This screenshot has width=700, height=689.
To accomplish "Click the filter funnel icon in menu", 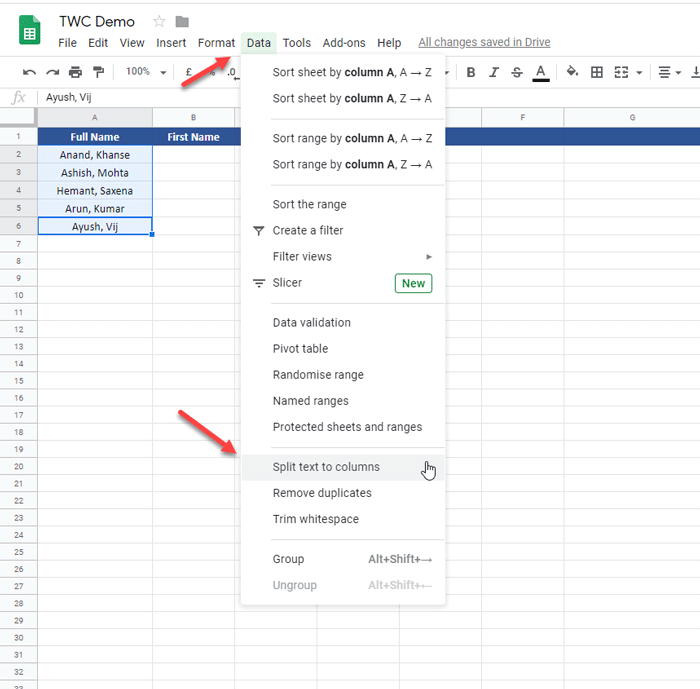I will click(258, 230).
